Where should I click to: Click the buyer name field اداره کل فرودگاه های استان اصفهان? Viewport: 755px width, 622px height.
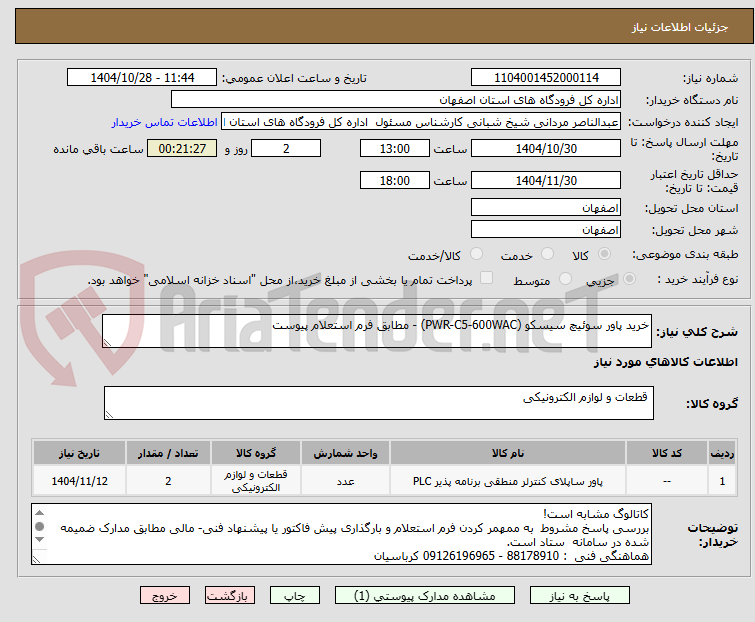(396, 100)
